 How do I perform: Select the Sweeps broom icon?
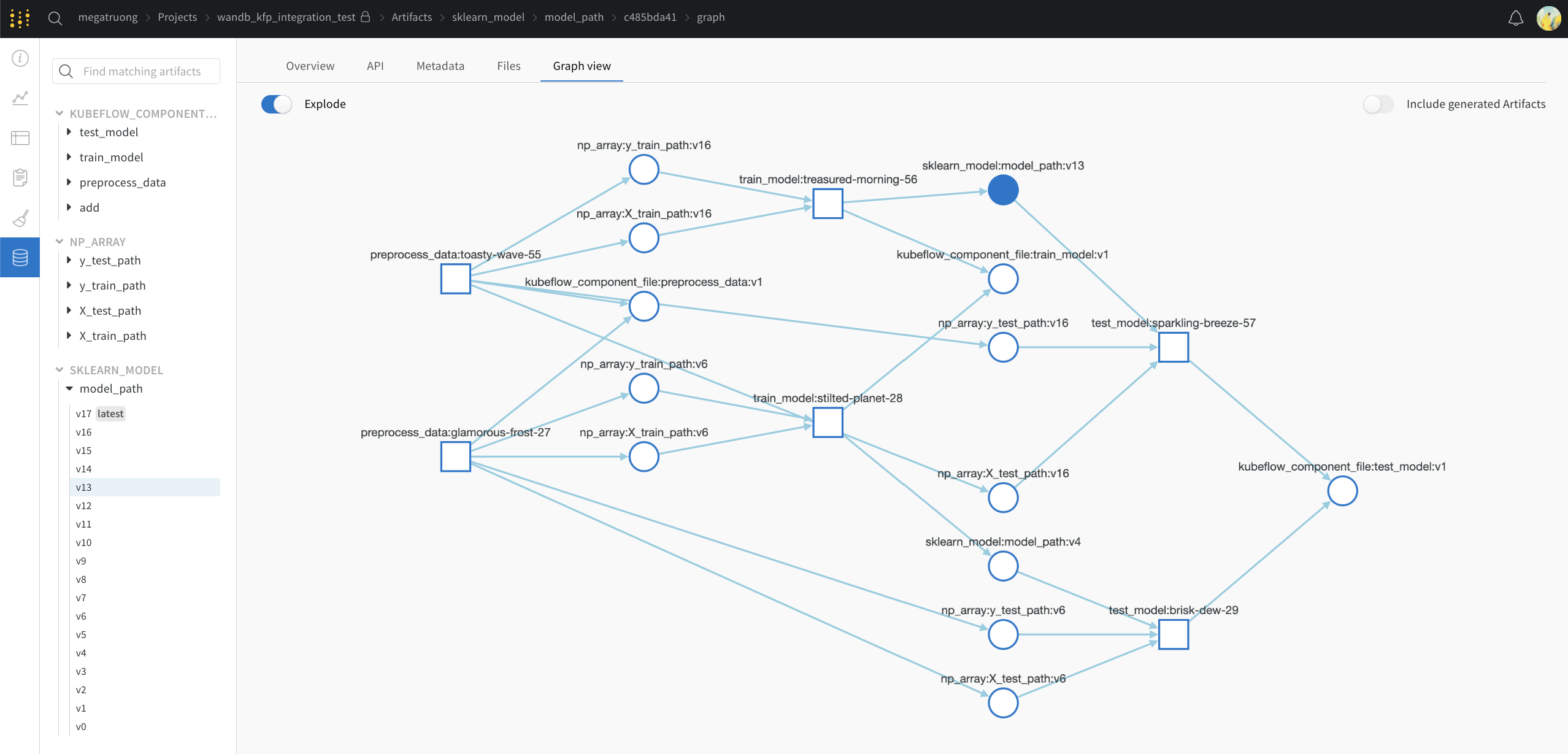[20, 218]
